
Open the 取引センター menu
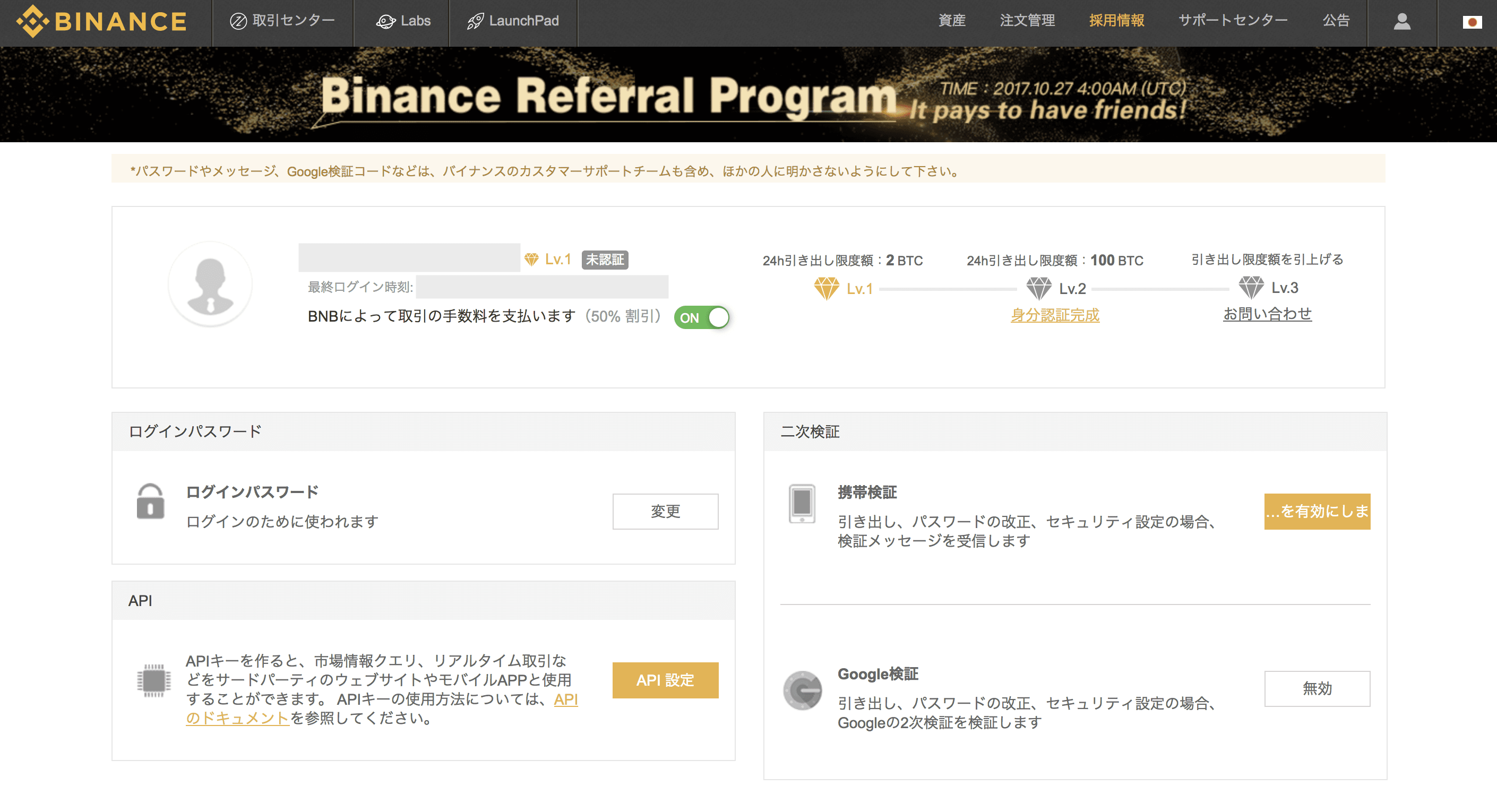tap(282, 21)
